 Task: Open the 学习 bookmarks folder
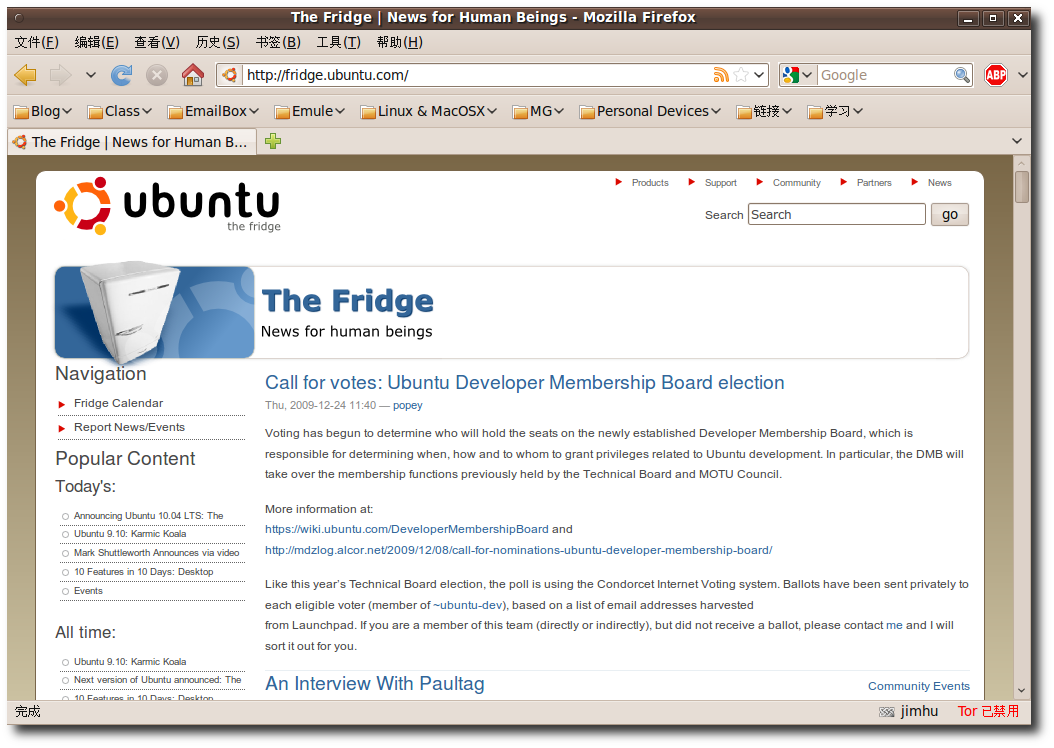coord(836,112)
